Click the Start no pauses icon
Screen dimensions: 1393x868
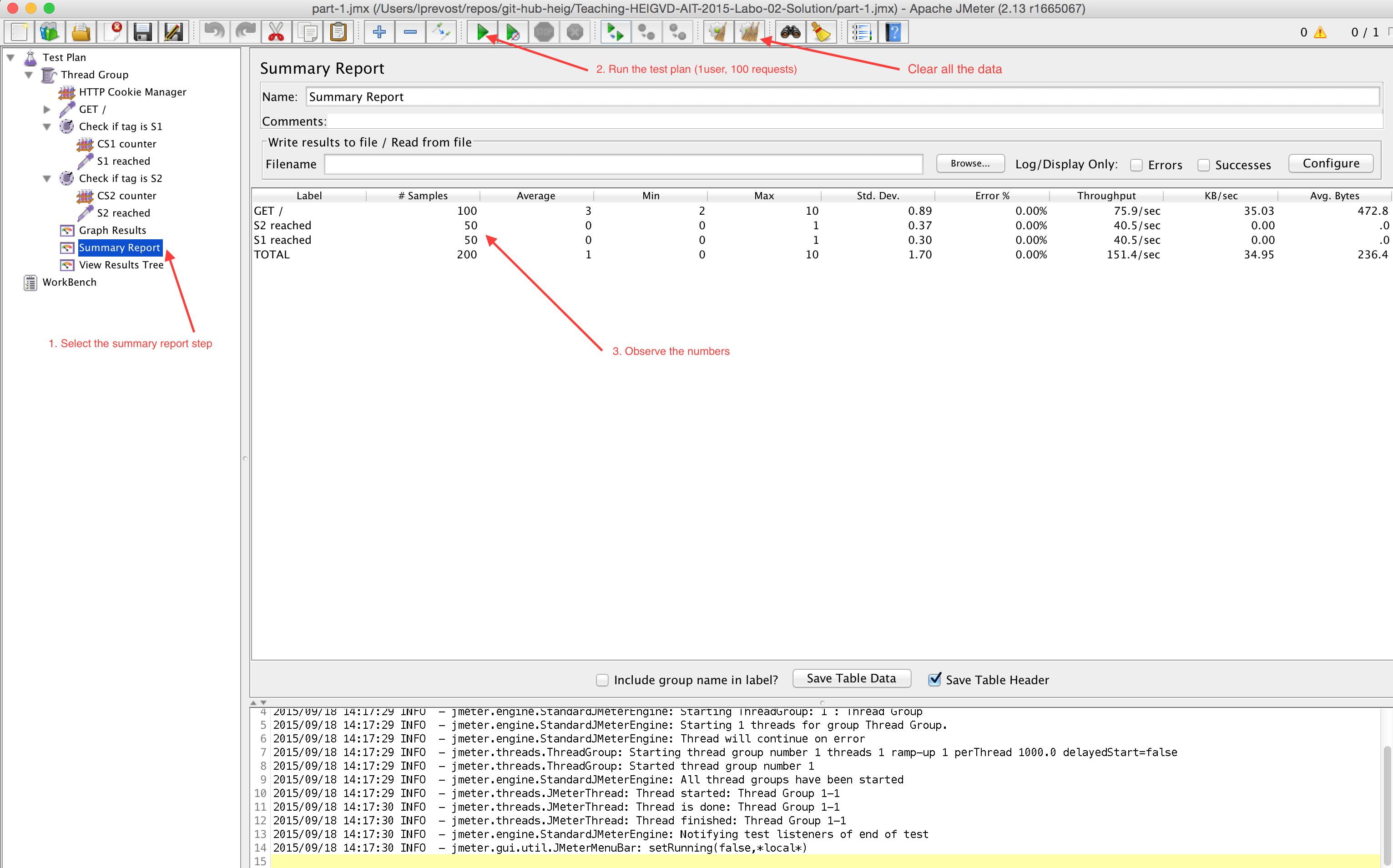coord(513,32)
